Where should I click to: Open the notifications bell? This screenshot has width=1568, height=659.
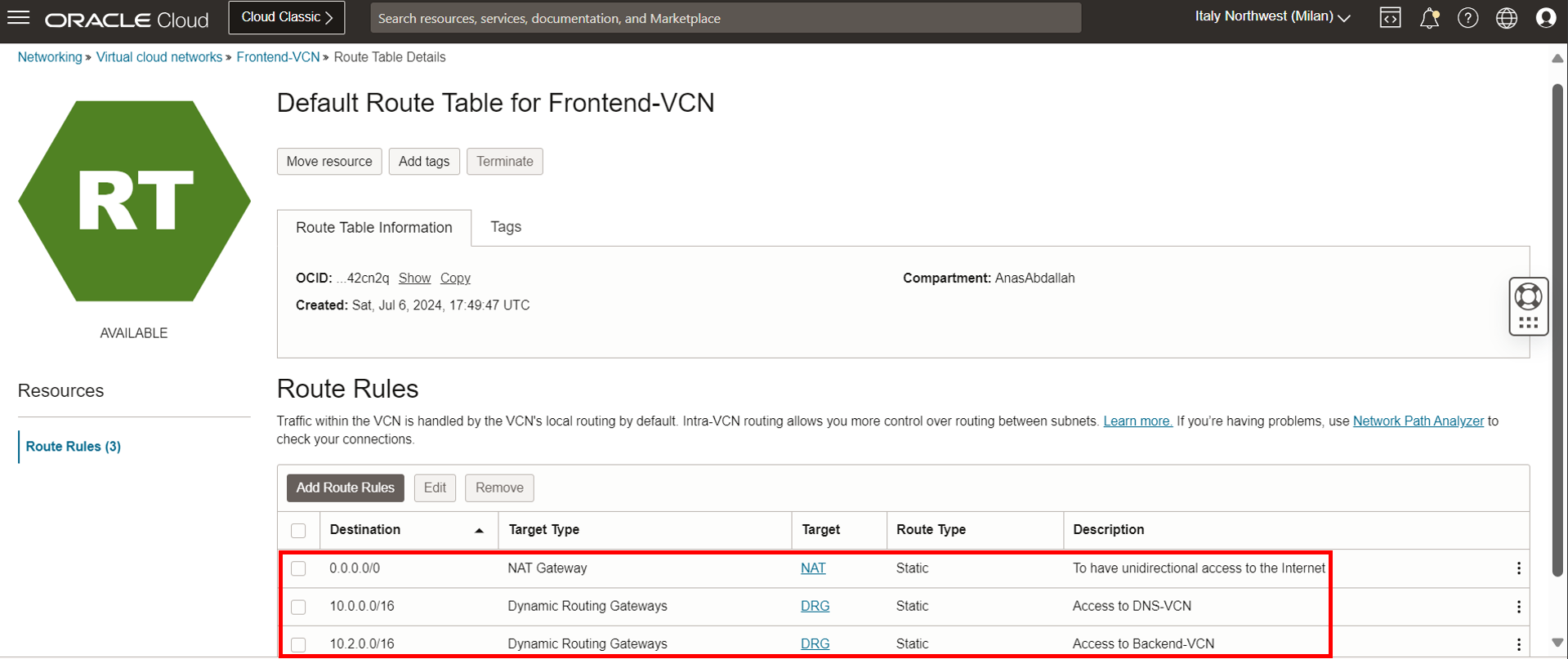click(x=1429, y=18)
